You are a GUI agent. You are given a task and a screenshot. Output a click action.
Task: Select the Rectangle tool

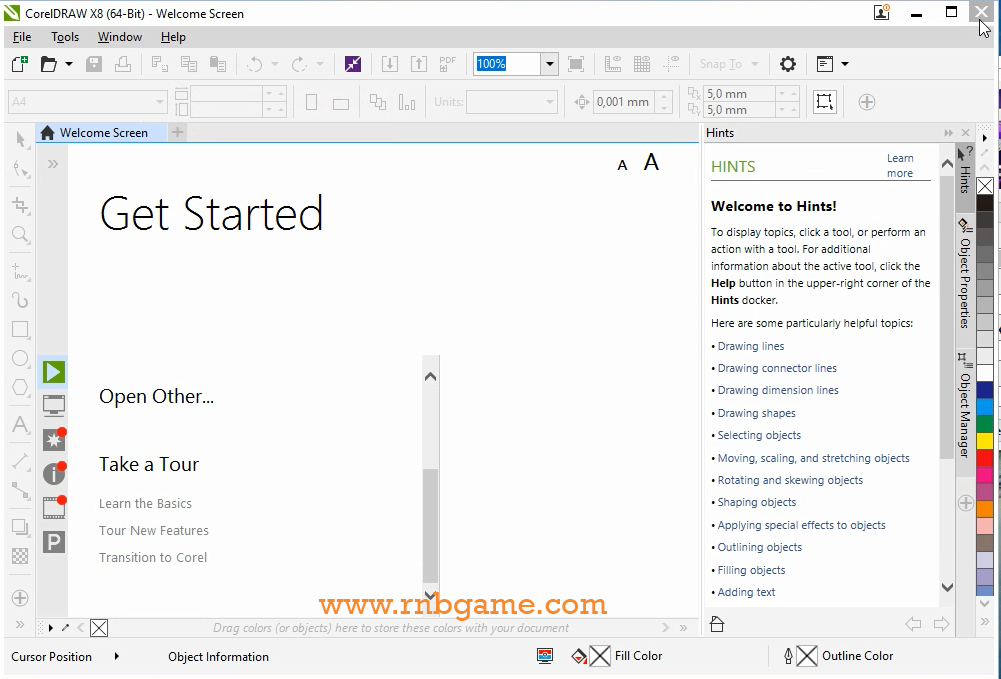pos(20,329)
